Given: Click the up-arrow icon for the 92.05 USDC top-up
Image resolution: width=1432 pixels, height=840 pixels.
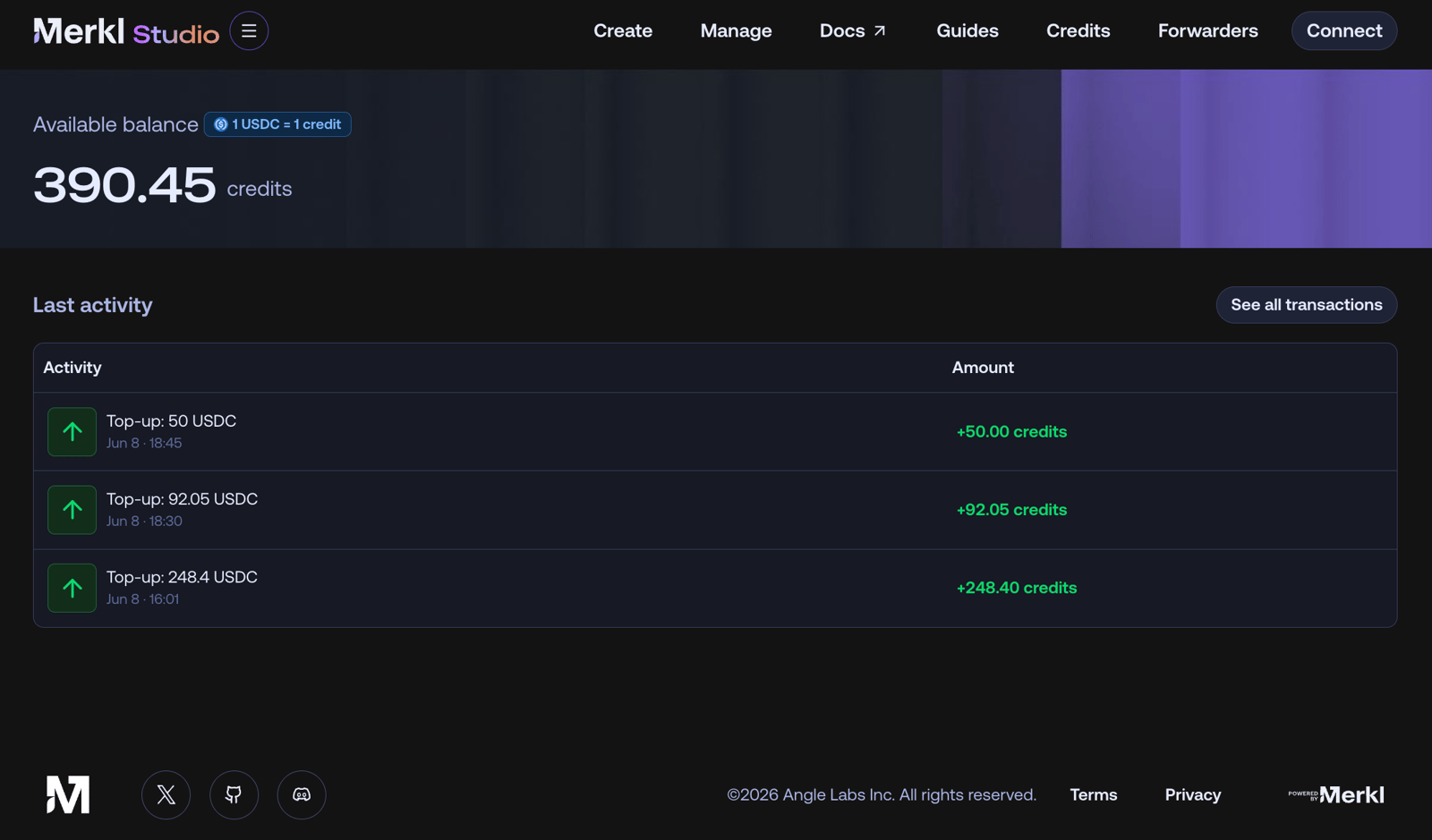Looking at the screenshot, I should click(72, 510).
